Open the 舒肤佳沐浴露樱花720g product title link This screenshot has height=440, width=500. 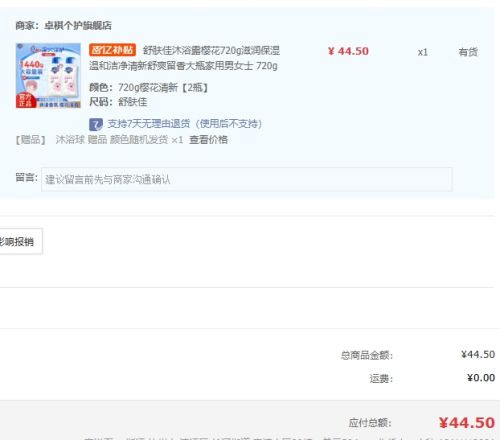pyautogui.click(x=184, y=58)
